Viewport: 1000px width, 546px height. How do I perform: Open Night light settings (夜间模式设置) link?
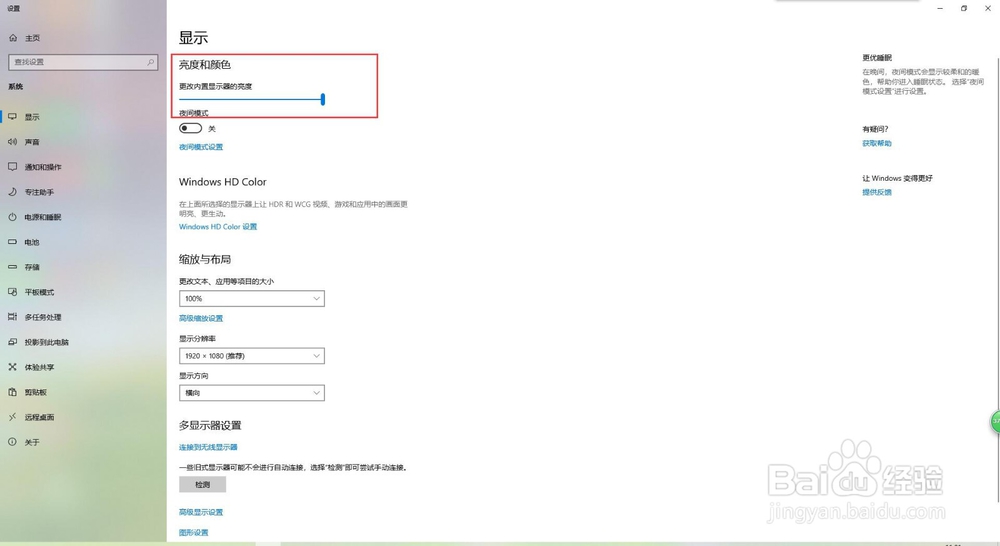201,147
